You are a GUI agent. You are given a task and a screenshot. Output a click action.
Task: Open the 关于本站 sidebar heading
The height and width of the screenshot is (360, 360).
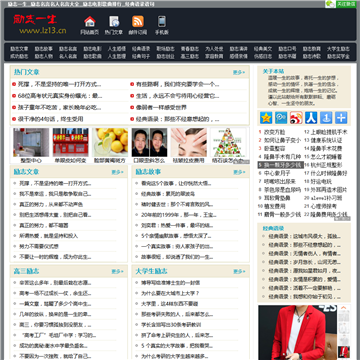click(273, 71)
